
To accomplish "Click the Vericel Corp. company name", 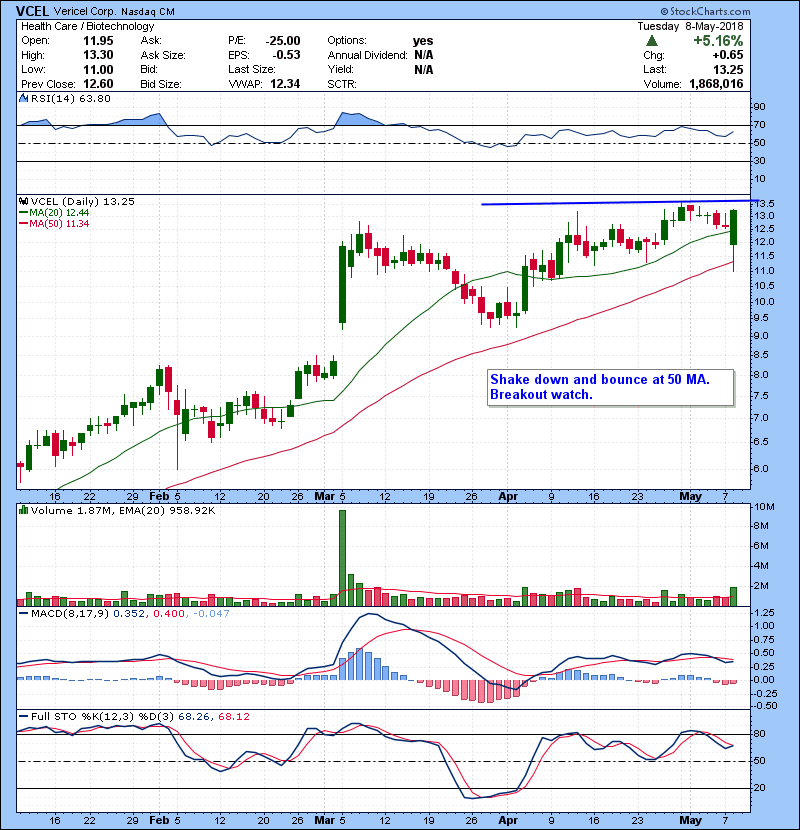I will pos(85,11).
